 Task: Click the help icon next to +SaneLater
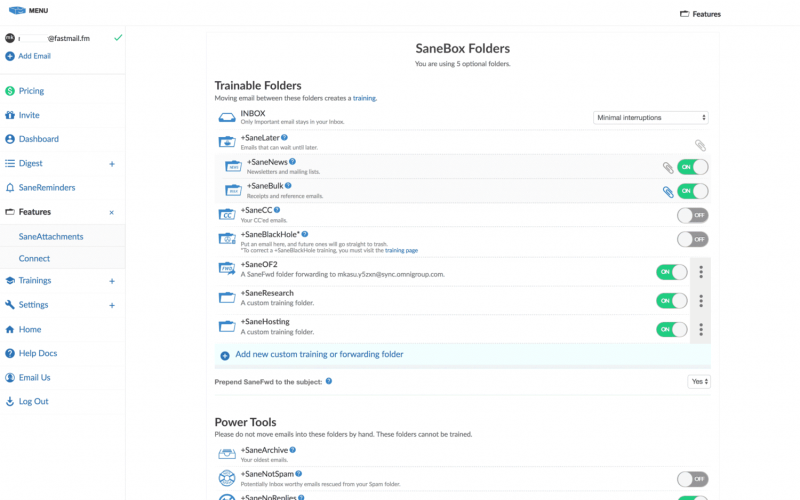click(x=284, y=137)
